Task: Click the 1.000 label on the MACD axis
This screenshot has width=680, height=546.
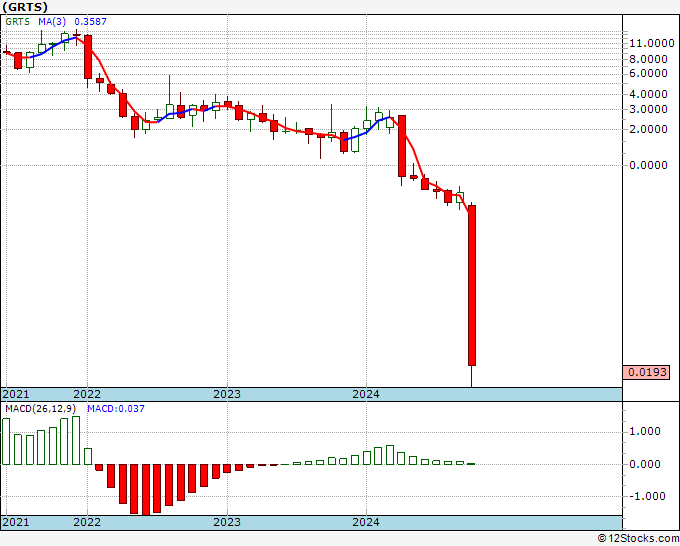Action: pos(645,432)
